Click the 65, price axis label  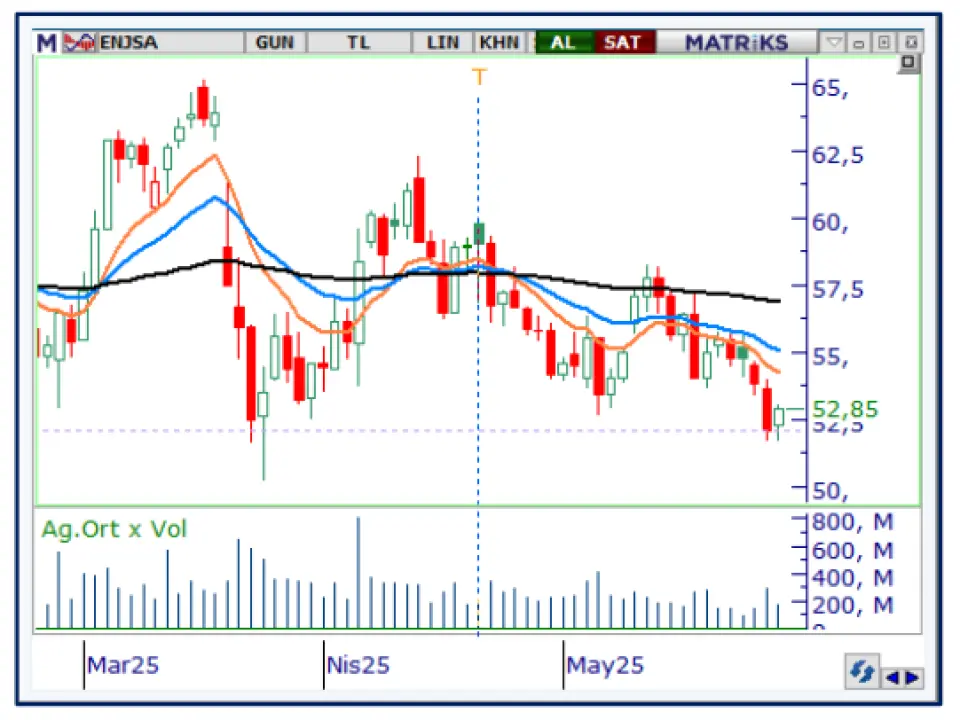click(830, 89)
